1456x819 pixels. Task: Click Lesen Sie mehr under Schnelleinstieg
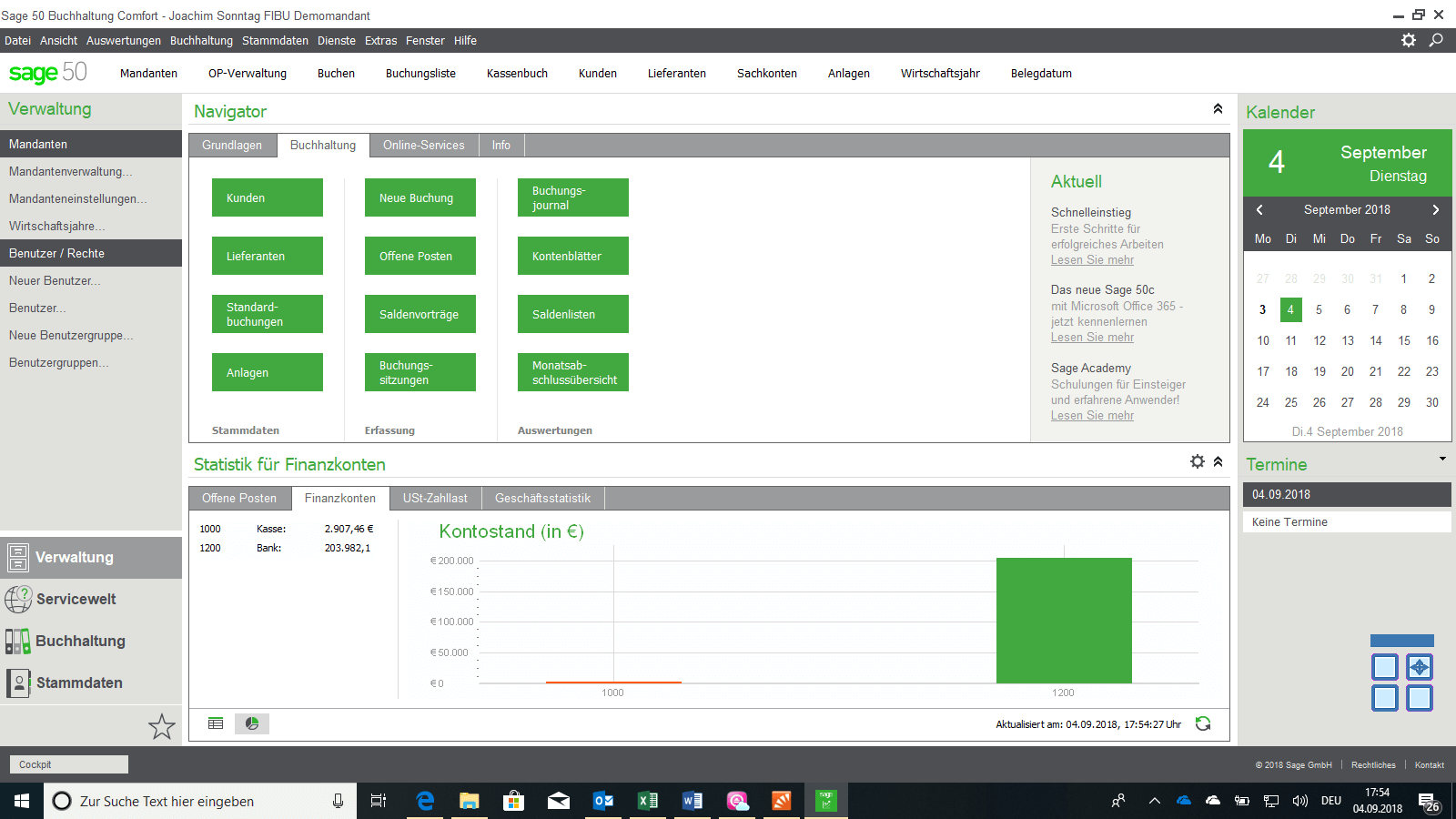click(x=1092, y=260)
